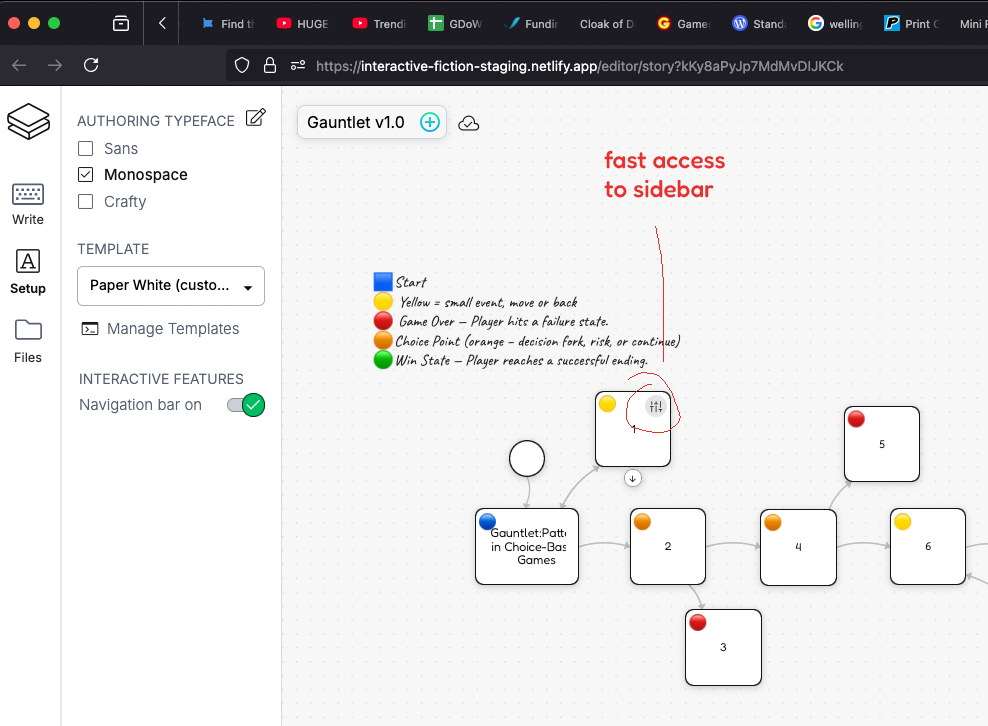988x726 pixels.
Task: Switch to the Find browser tab
Action: coord(227,23)
